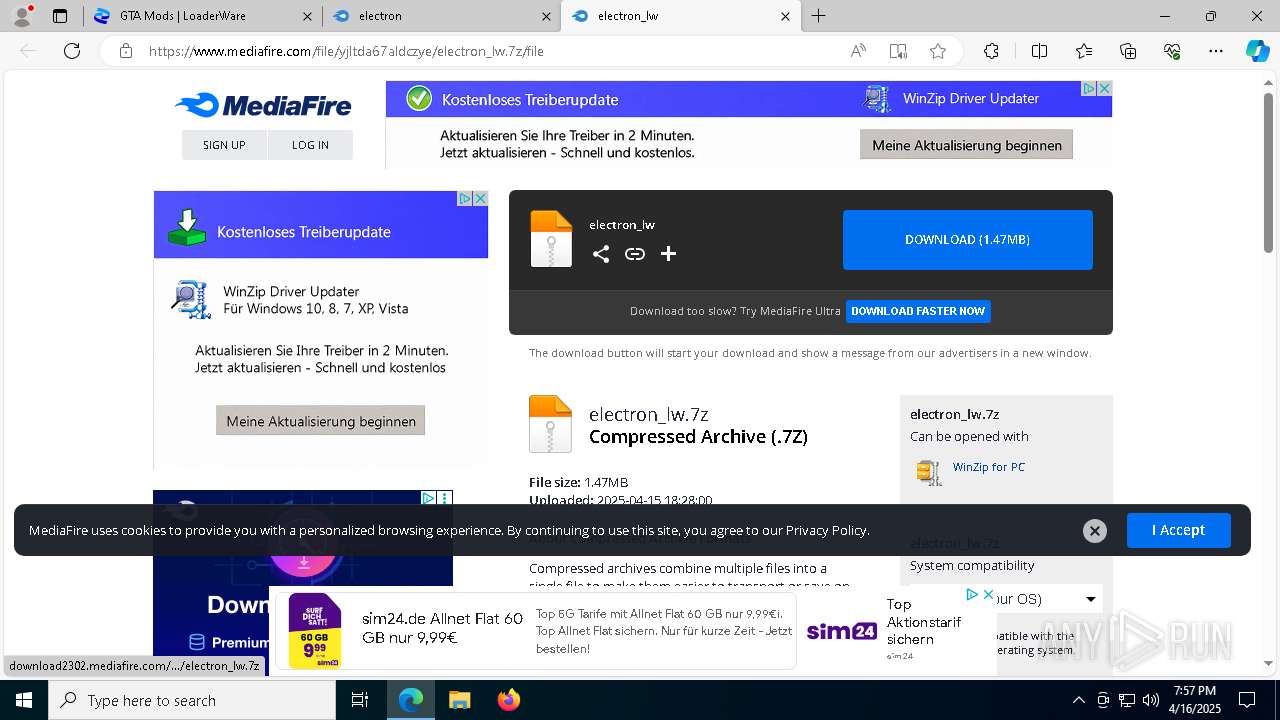Open Task View on taskbar

pyautogui.click(x=360, y=700)
